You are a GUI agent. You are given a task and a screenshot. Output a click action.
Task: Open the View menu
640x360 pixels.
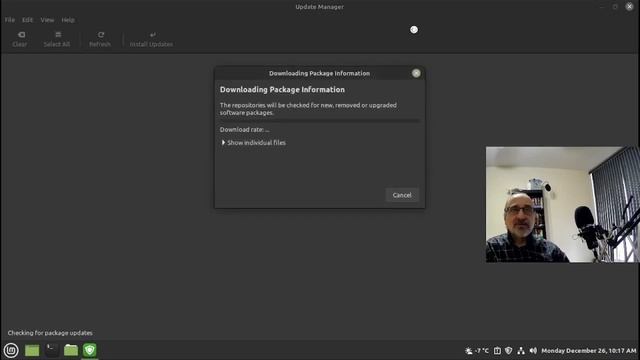[47, 20]
